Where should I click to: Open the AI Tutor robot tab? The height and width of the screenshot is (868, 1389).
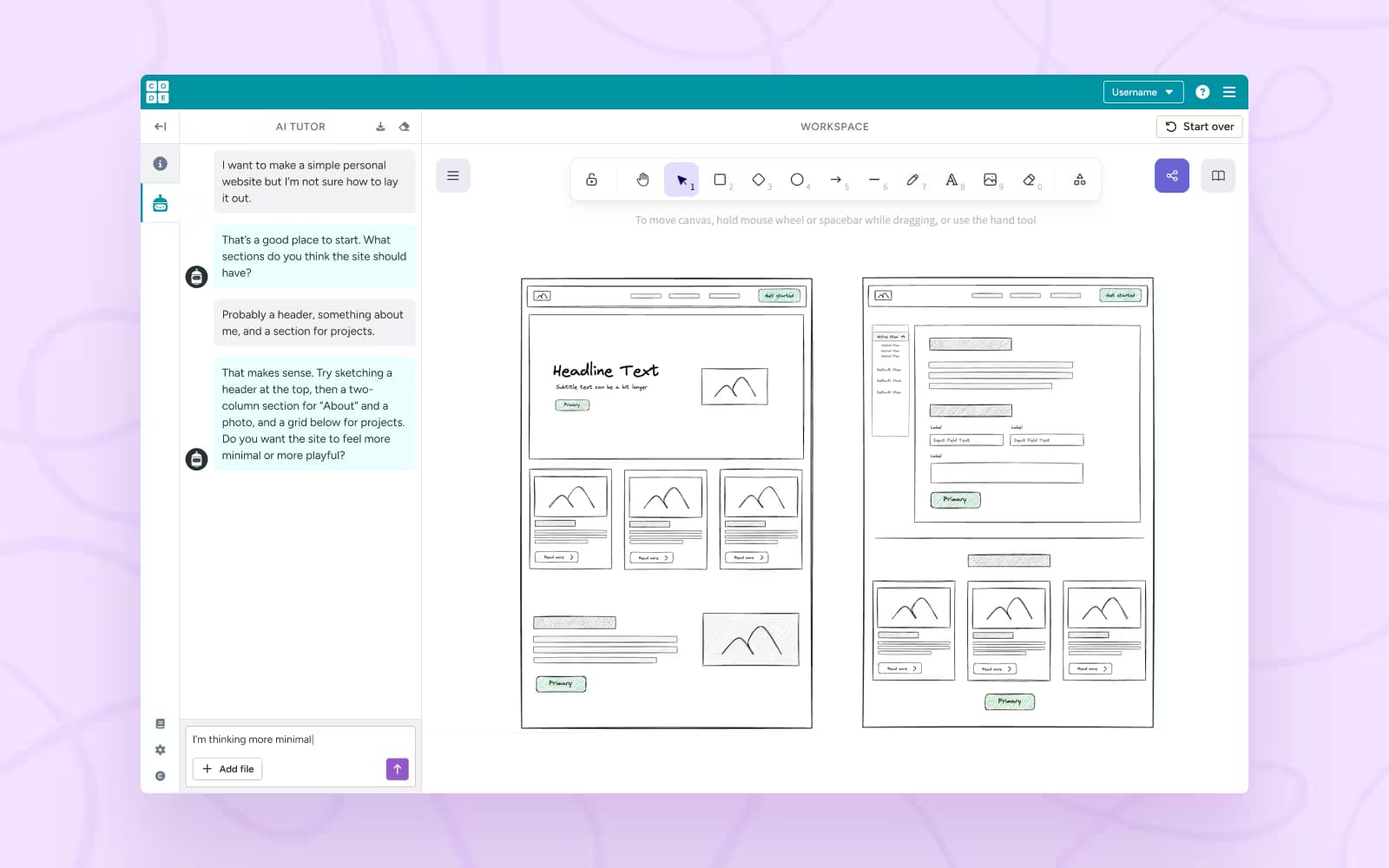click(161, 204)
